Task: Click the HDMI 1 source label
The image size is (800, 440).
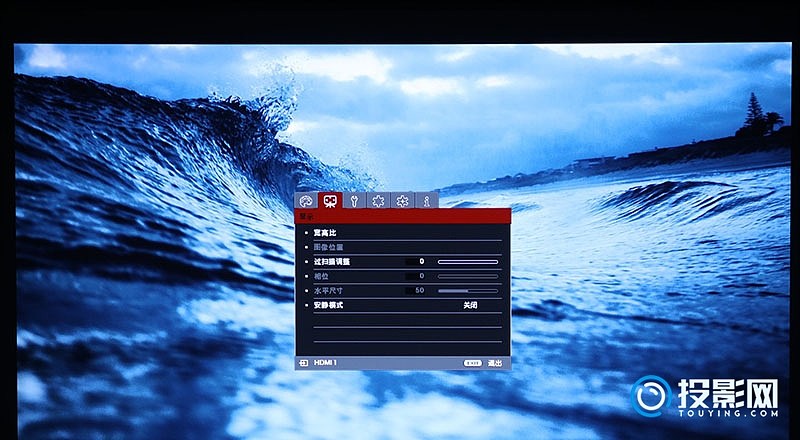Action: click(325, 363)
